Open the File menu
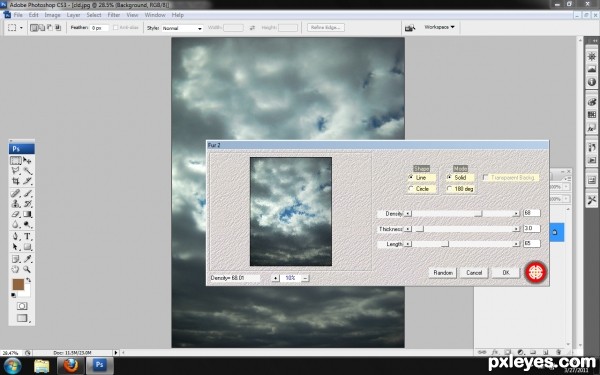 pyautogui.click(x=18, y=15)
